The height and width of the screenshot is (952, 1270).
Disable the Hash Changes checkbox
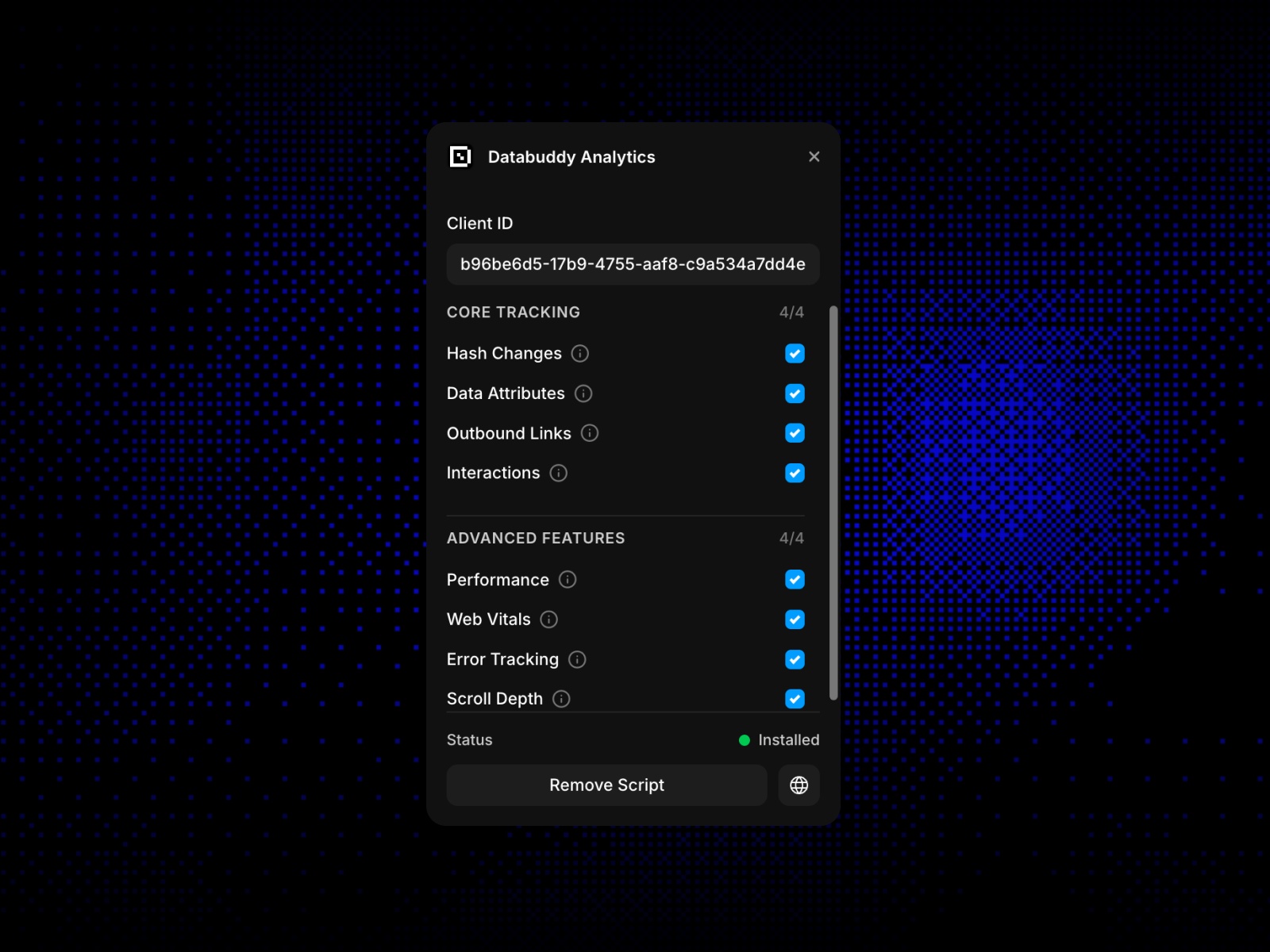795,354
